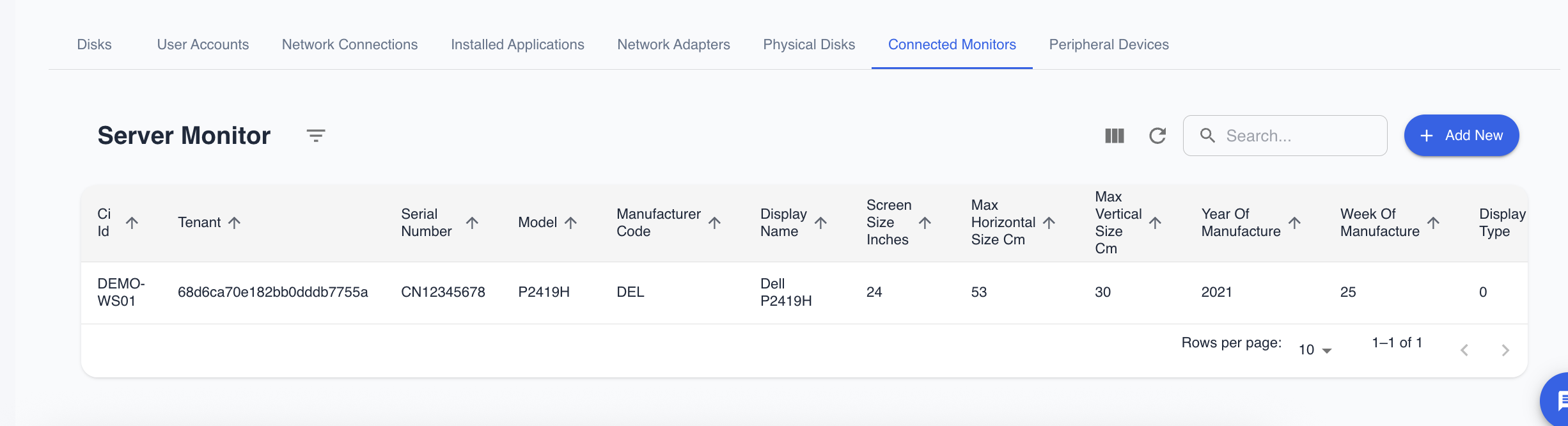Go to previous page chevron
The image size is (1568, 426).
pos(1464,350)
